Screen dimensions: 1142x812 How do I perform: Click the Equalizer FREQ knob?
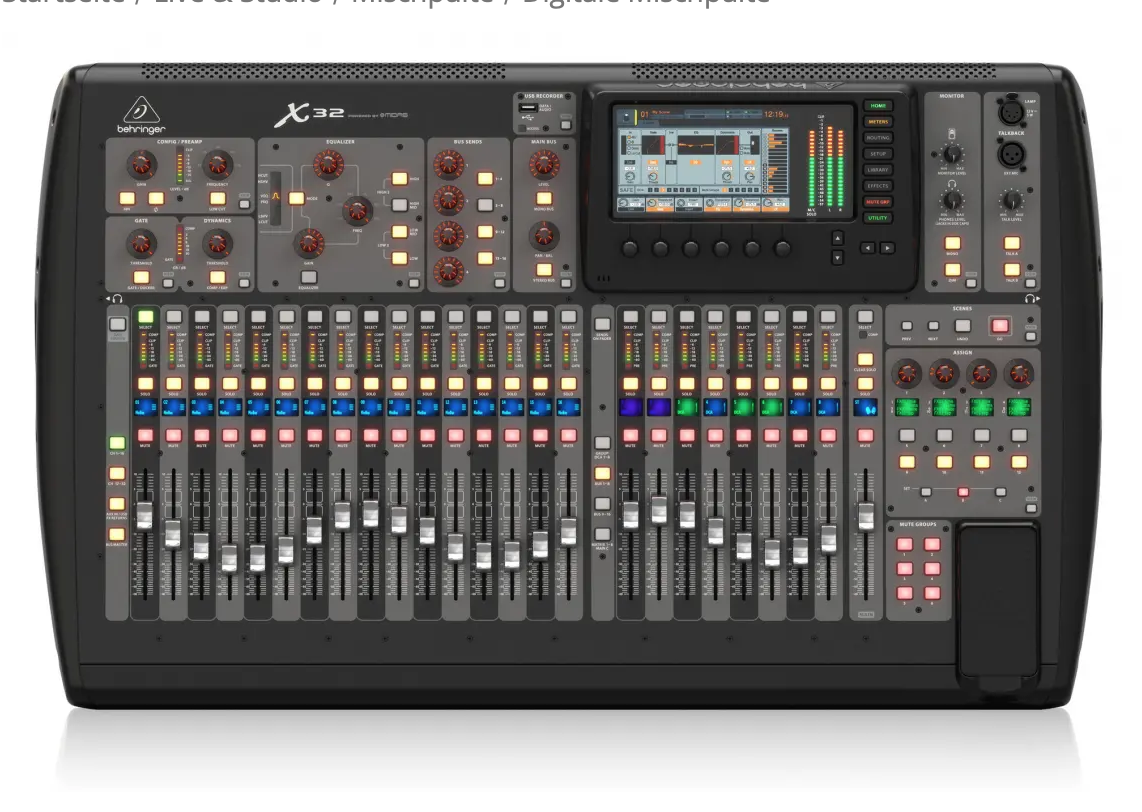(x=357, y=210)
